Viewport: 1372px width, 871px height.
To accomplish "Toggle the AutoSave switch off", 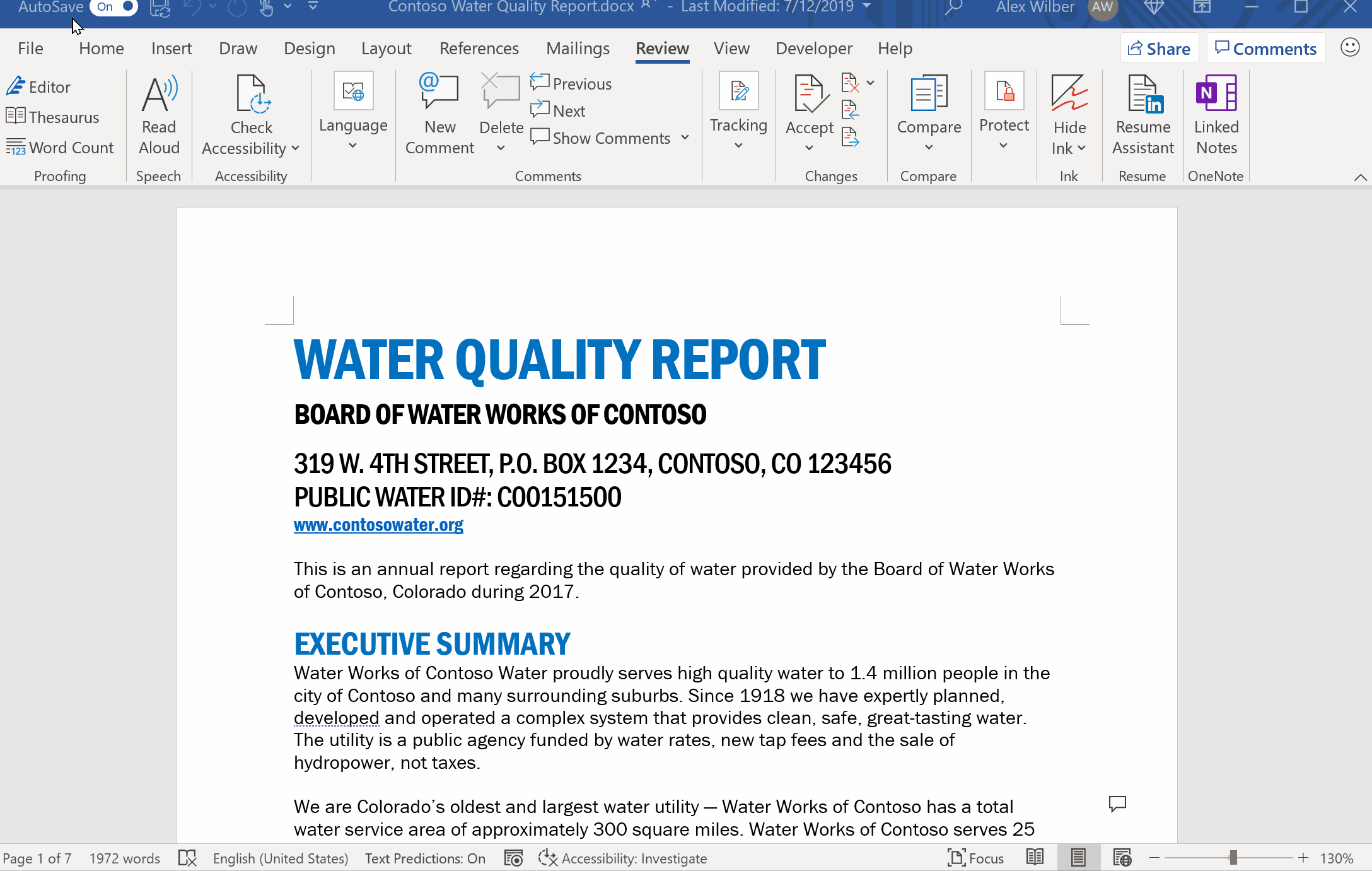I will point(115,7).
